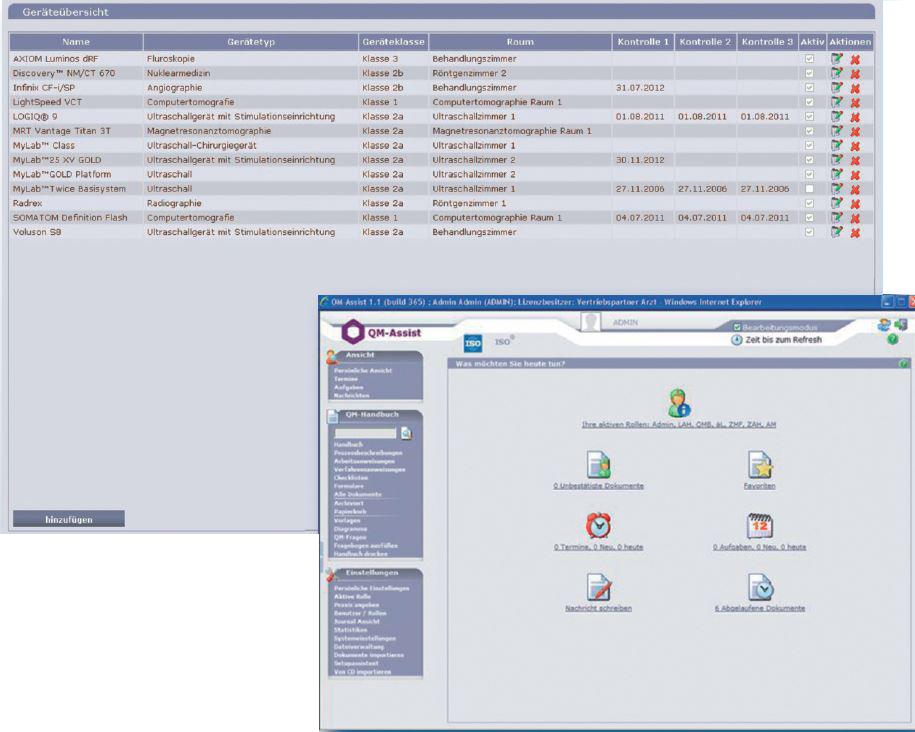Viewport: 915px width, 732px height.
Task: Open Papierkorb in QM-Handbuch menu
Action: [350, 511]
